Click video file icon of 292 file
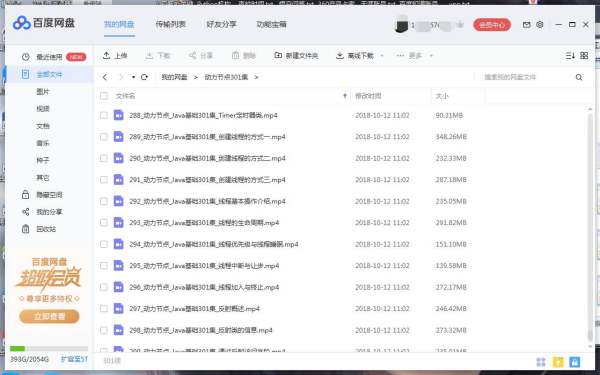The width and height of the screenshot is (600, 375). [x=119, y=201]
